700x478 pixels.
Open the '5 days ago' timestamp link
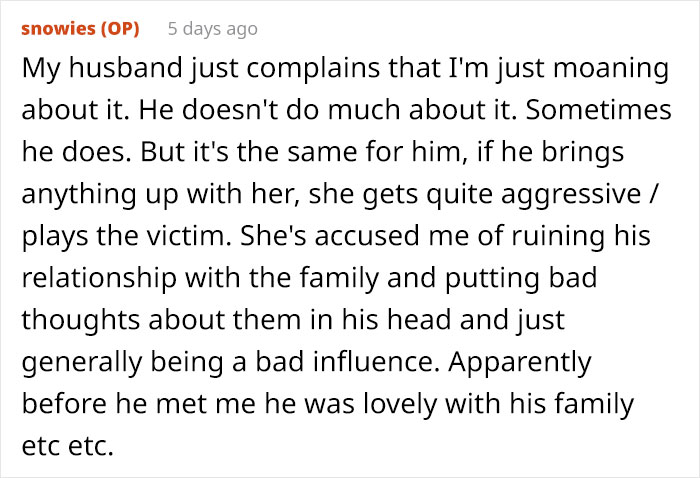(x=212, y=29)
